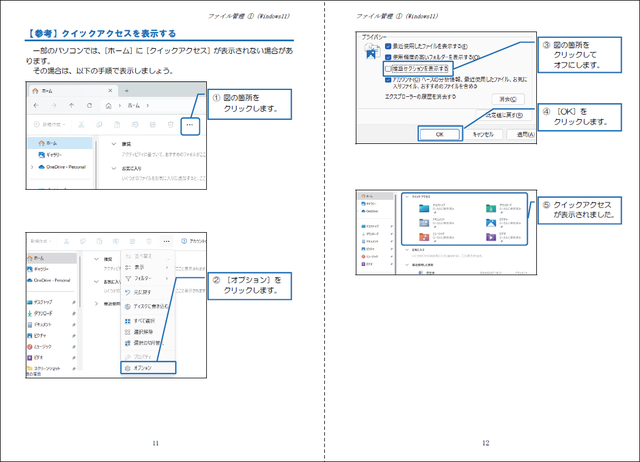Collapse the クイックアクセス header in the step 5 Explorer

click(407, 197)
